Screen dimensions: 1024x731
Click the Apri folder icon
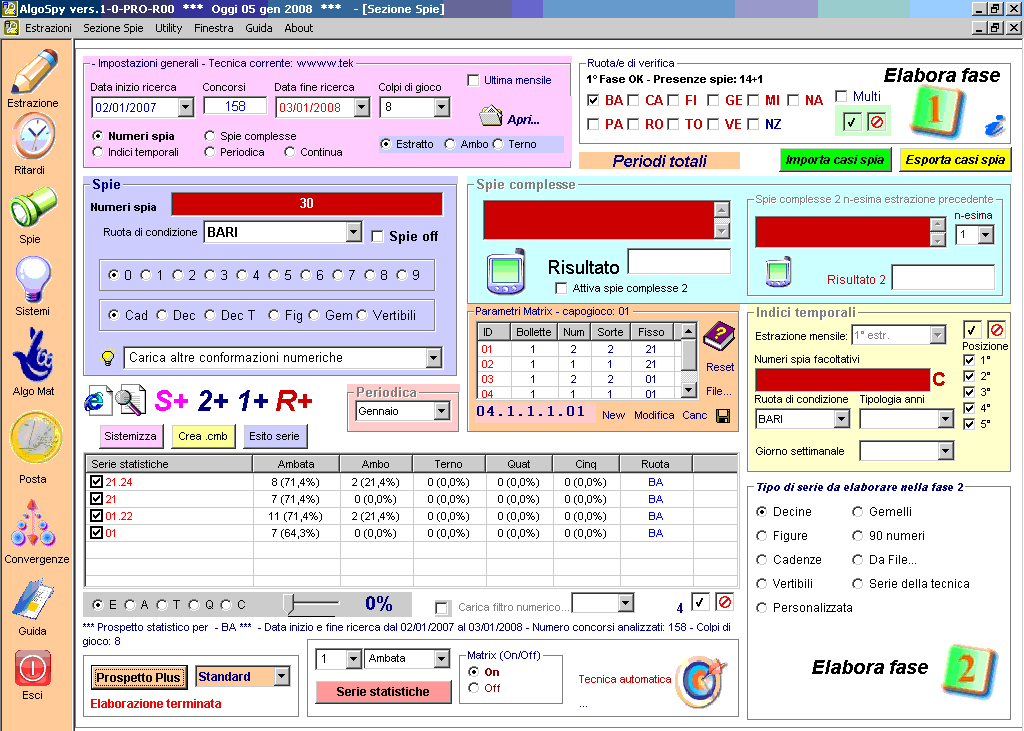(490, 116)
